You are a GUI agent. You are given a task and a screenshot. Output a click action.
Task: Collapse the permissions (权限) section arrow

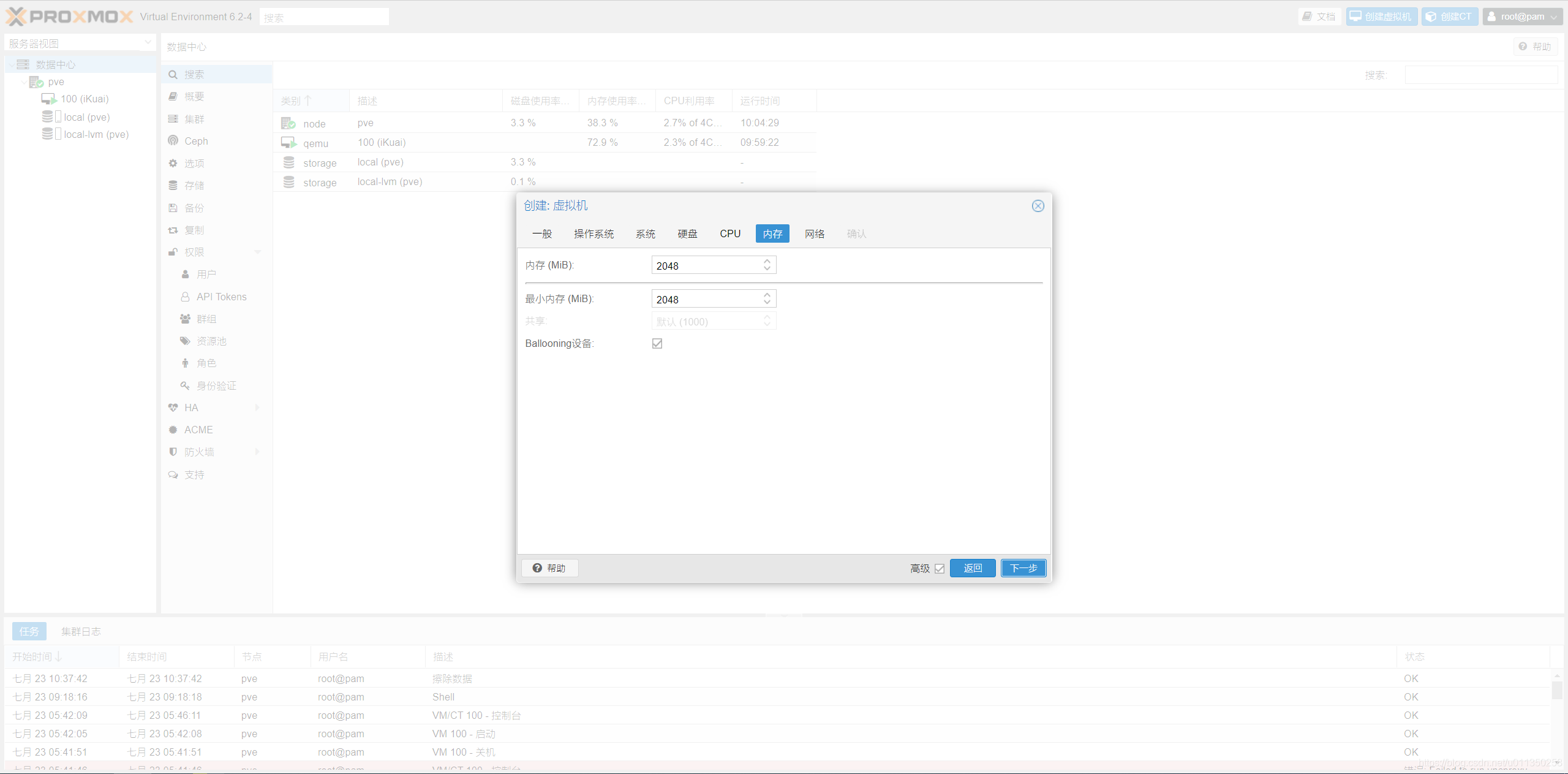click(257, 252)
